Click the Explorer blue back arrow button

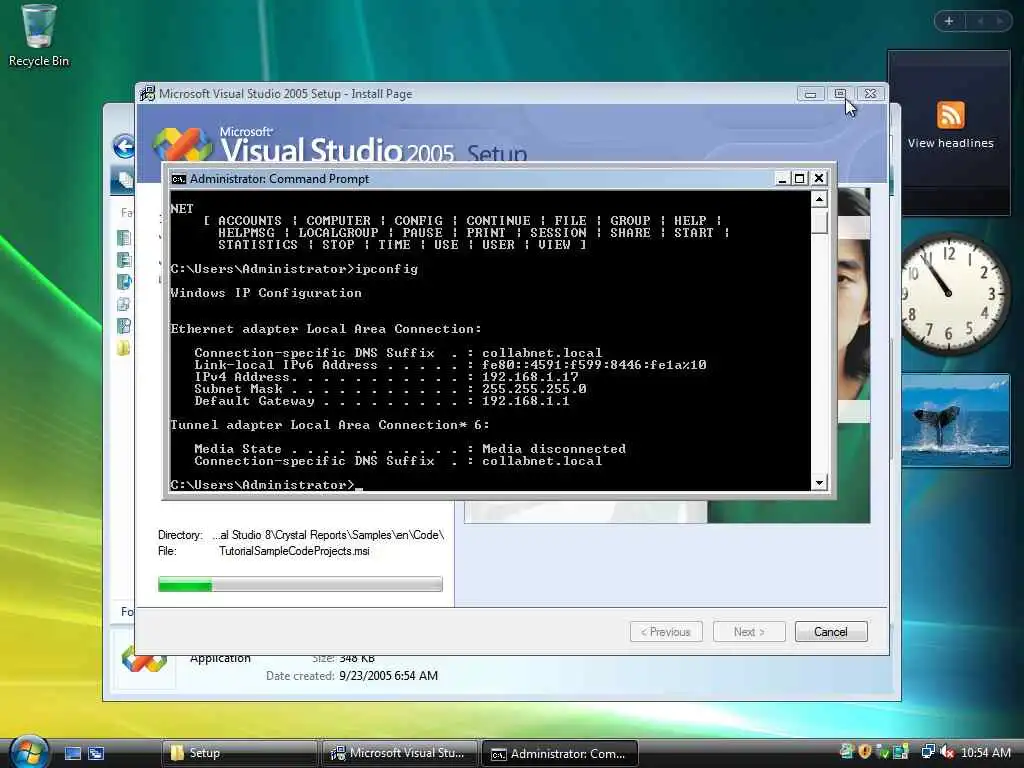[x=124, y=146]
